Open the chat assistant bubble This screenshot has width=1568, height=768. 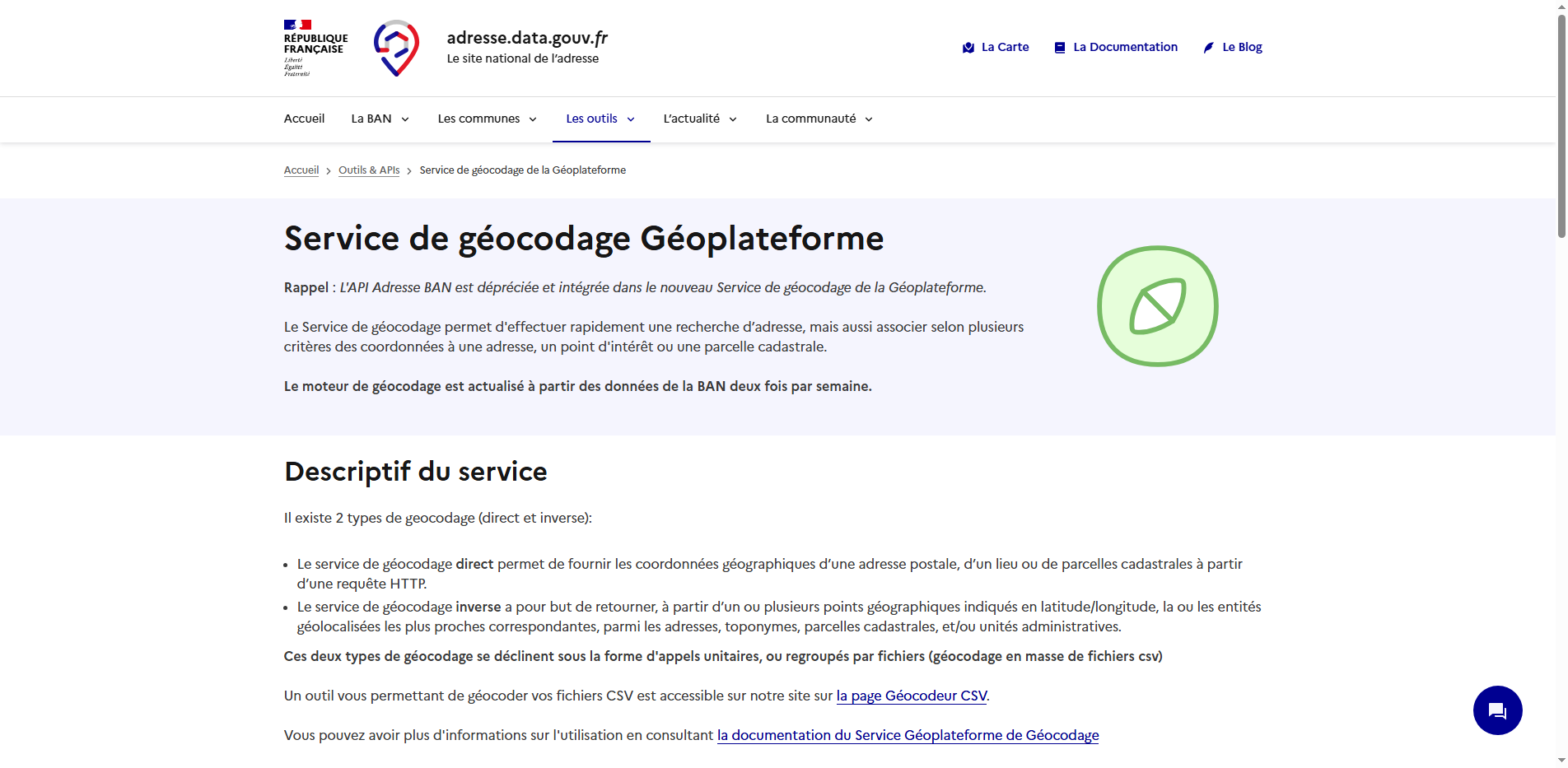[x=1497, y=710]
